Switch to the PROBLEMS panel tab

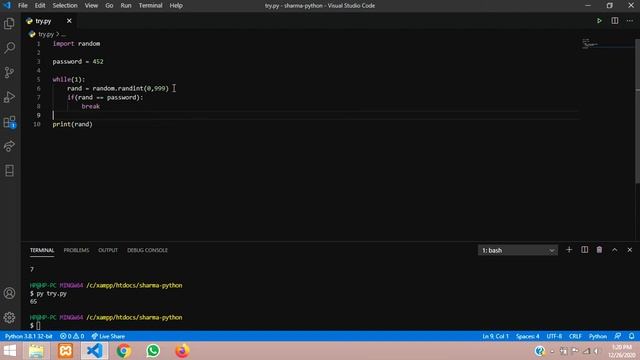pyautogui.click(x=76, y=250)
